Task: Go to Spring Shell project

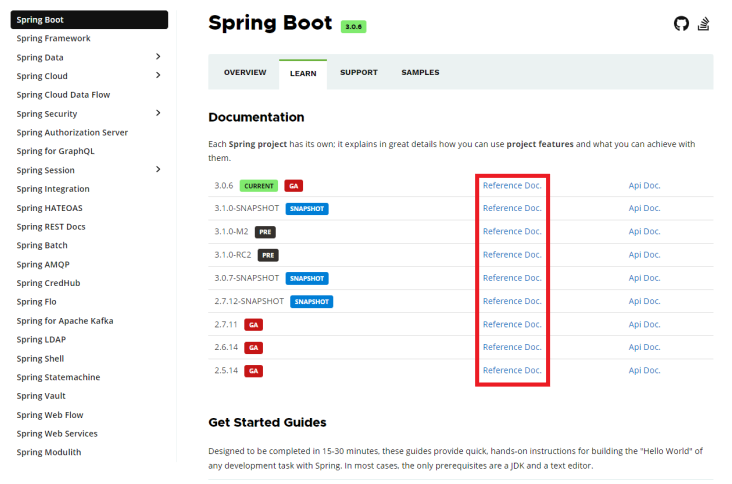Action: click(x=40, y=359)
